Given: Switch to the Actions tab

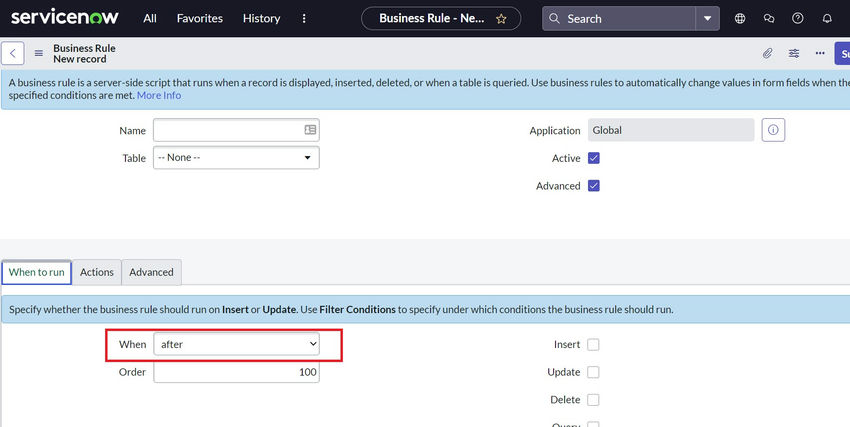Looking at the screenshot, I should (x=97, y=272).
